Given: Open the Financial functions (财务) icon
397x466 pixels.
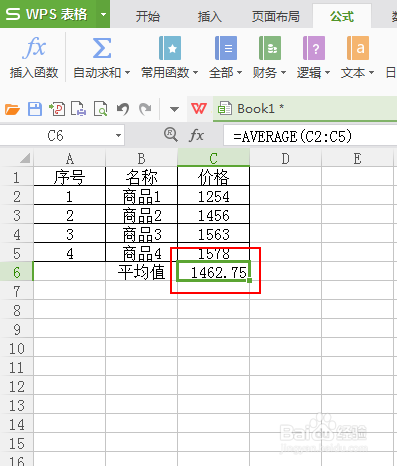Looking at the screenshot, I should click(x=270, y=48).
